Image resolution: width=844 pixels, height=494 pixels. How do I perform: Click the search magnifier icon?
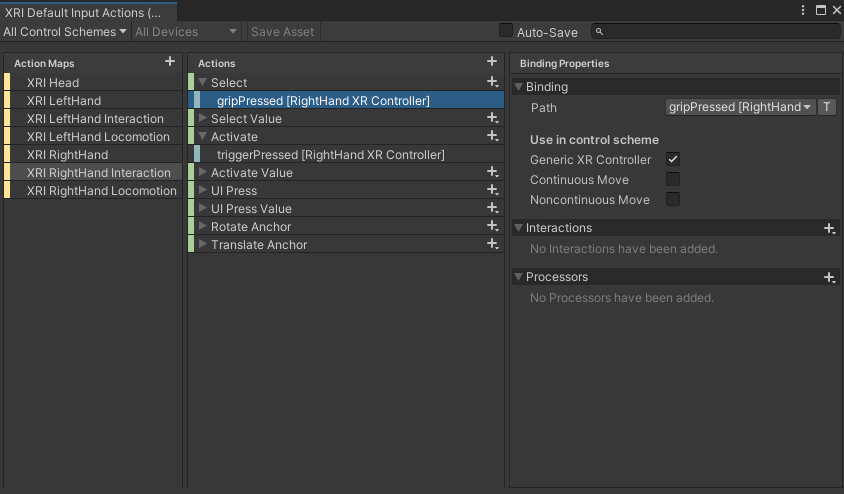click(x=599, y=32)
